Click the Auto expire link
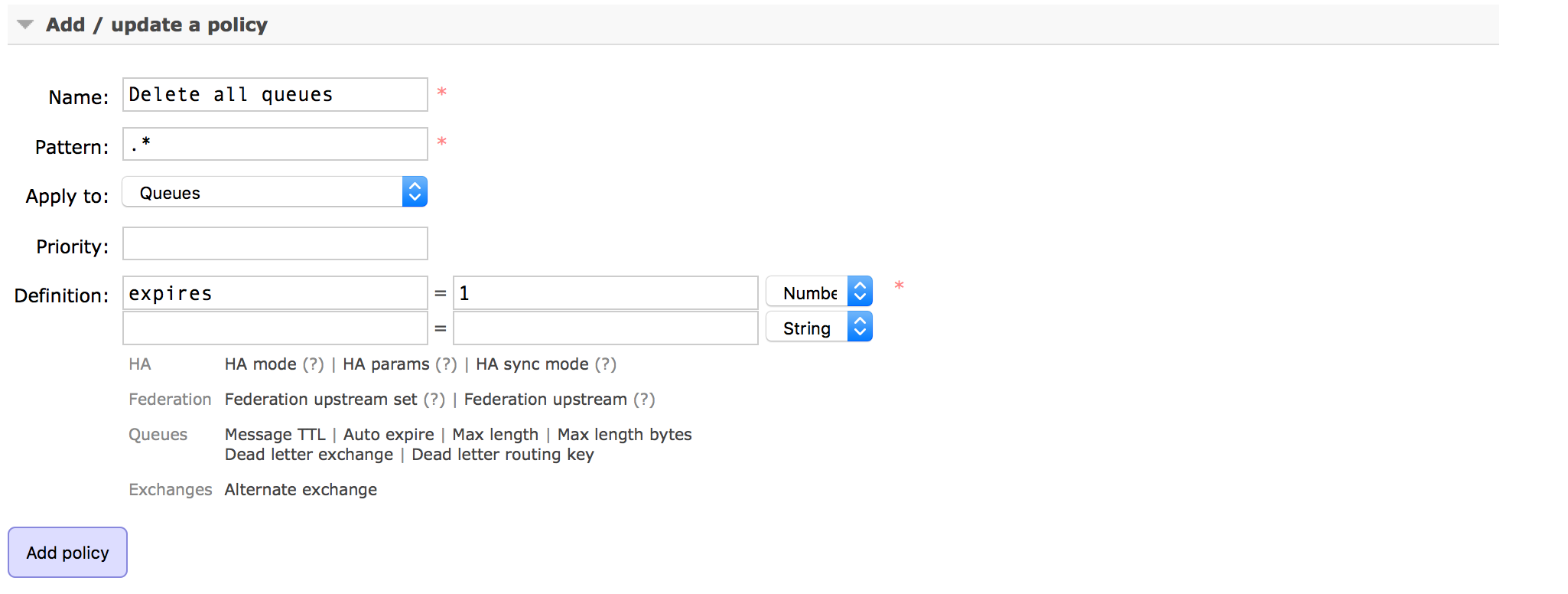Viewport: 1568px width, 594px height. point(389,435)
